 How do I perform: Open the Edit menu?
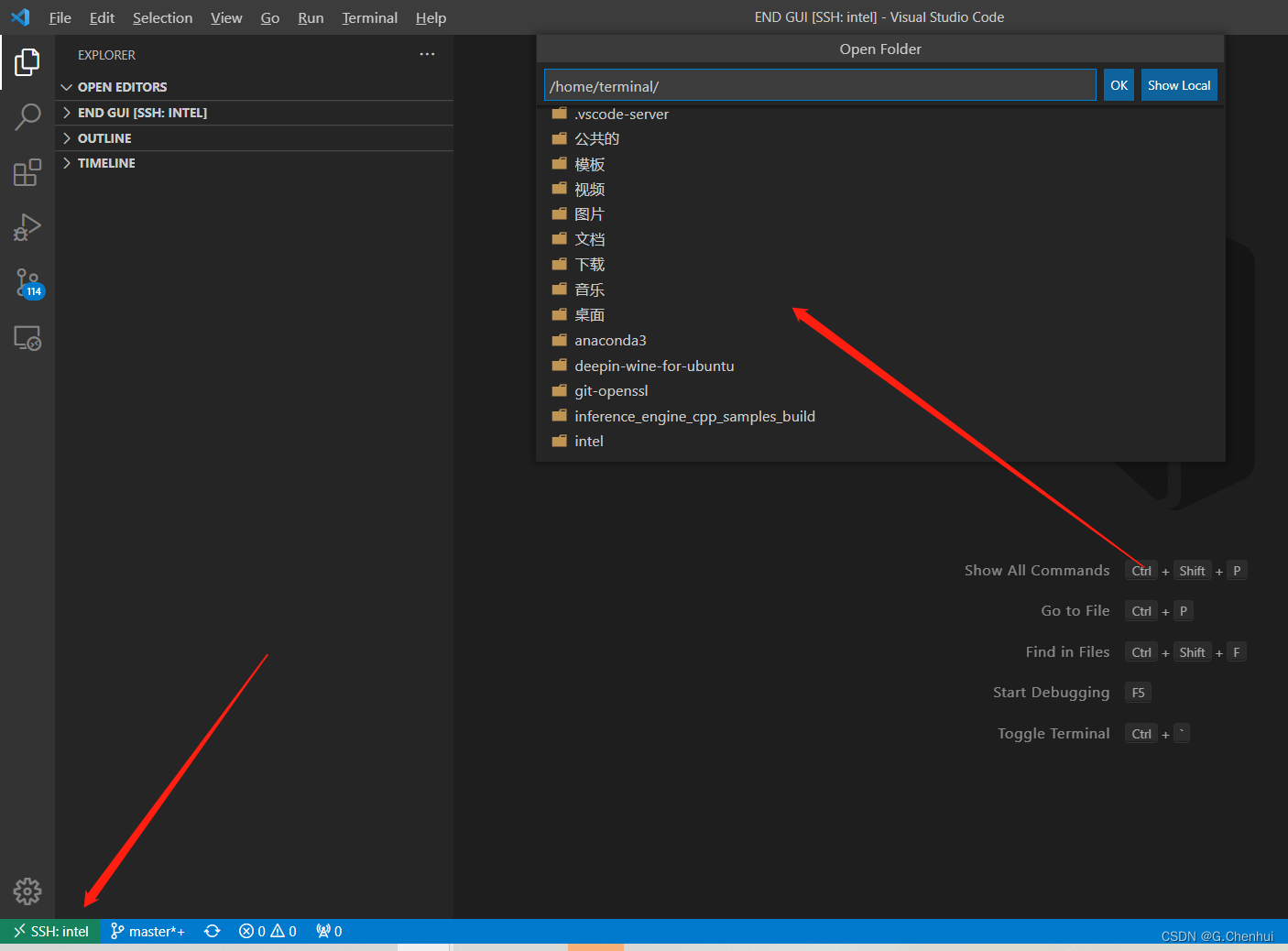pos(102,17)
